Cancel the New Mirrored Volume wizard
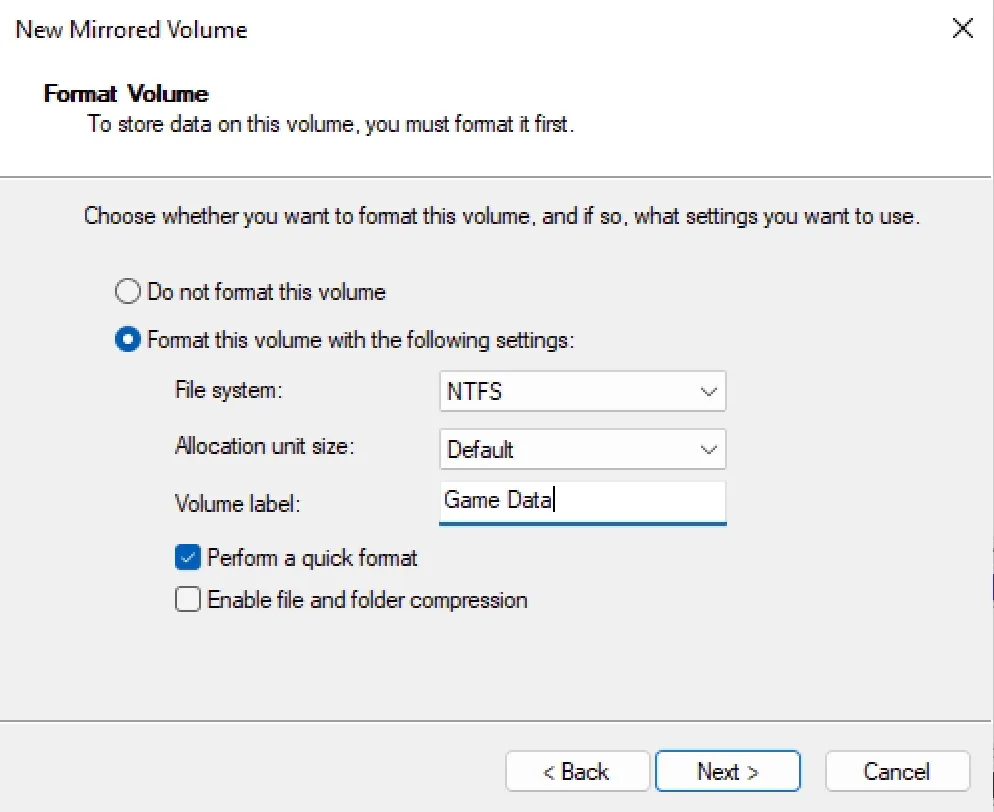 (897, 771)
